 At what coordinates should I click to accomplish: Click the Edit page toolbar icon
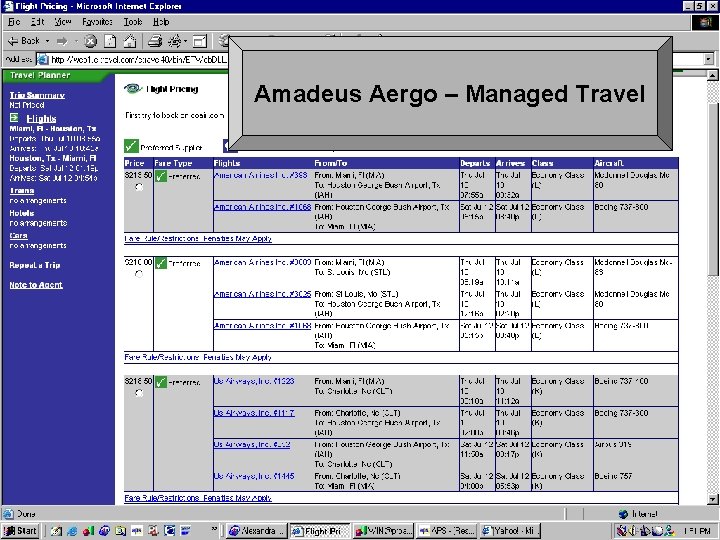click(x=174, y=41)
